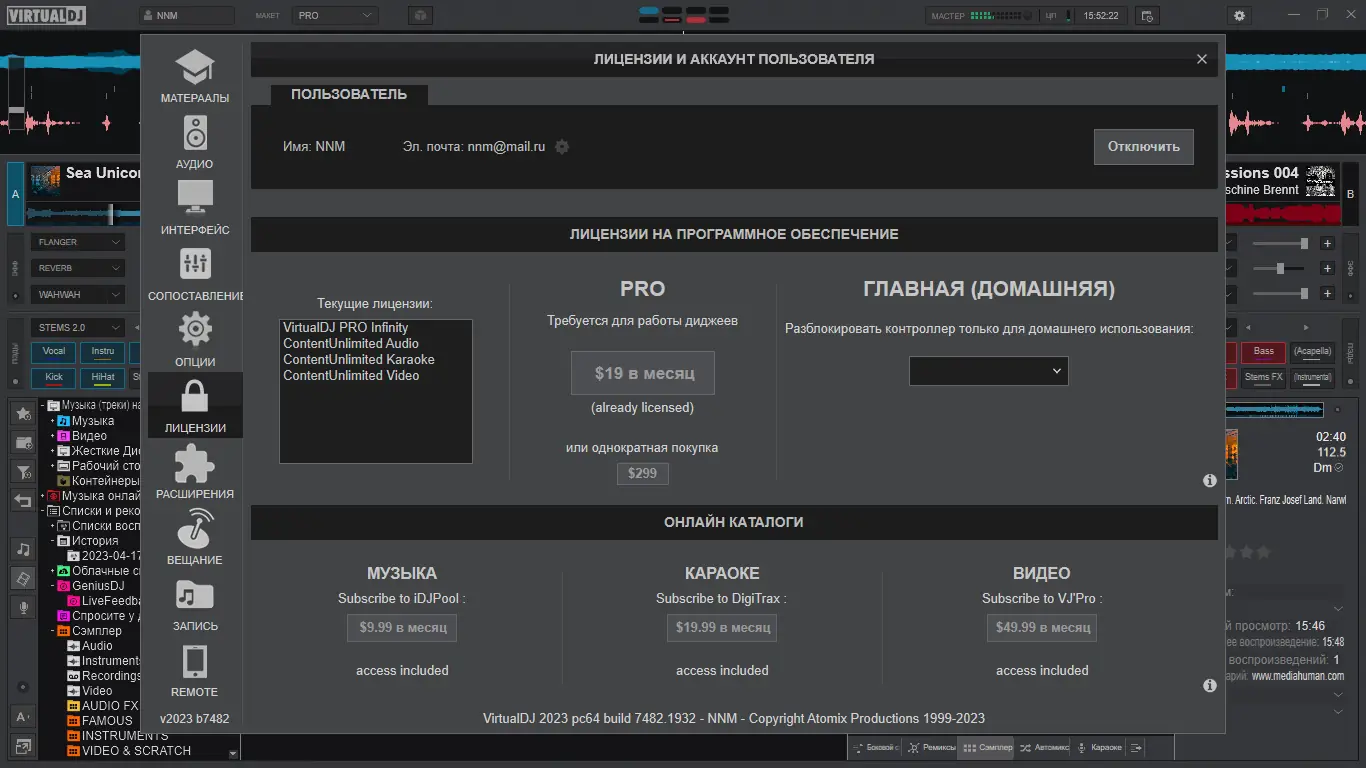Open the Интерфейс settings section
The image size is (1366, 768).
click(x=195, y=208)
